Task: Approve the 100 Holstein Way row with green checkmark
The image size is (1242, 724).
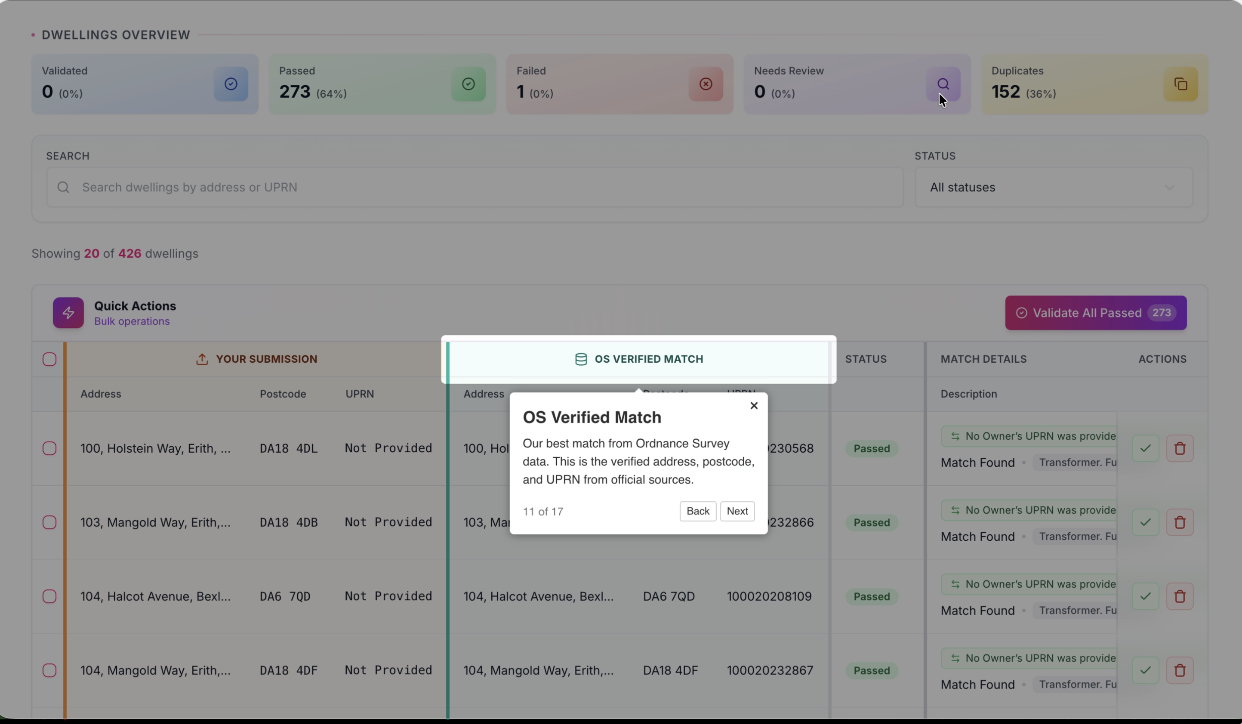Action: 1145,448
